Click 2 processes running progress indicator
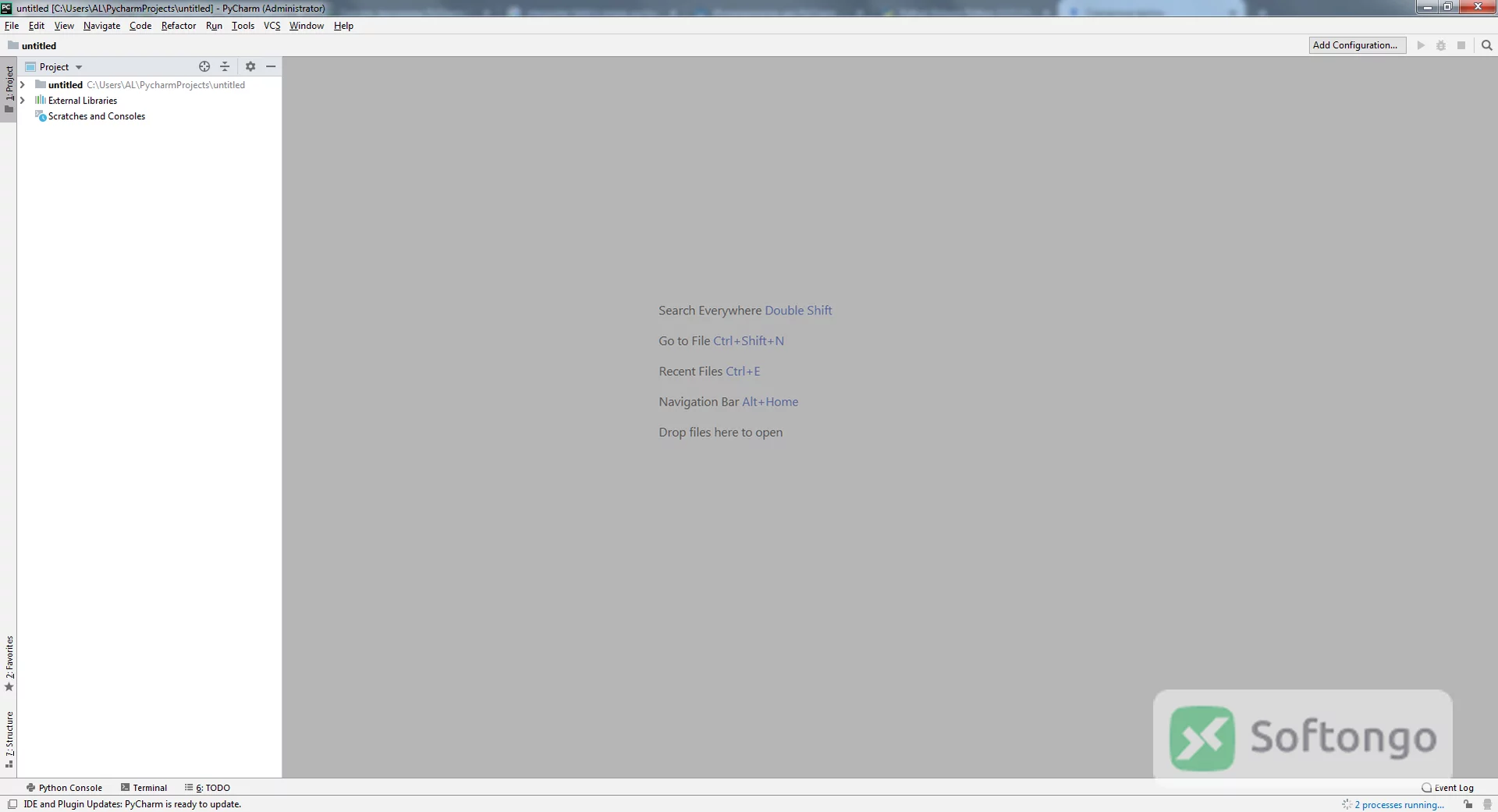The image size is (1498, 812). pyautogui.click(x=1393, y=804)
